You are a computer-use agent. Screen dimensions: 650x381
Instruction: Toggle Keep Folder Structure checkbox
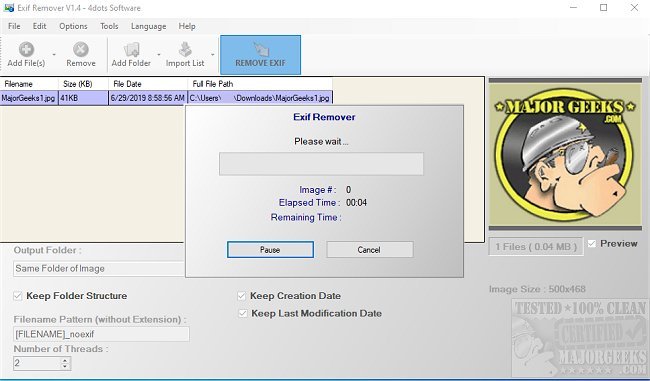click(x=17, y=296)
